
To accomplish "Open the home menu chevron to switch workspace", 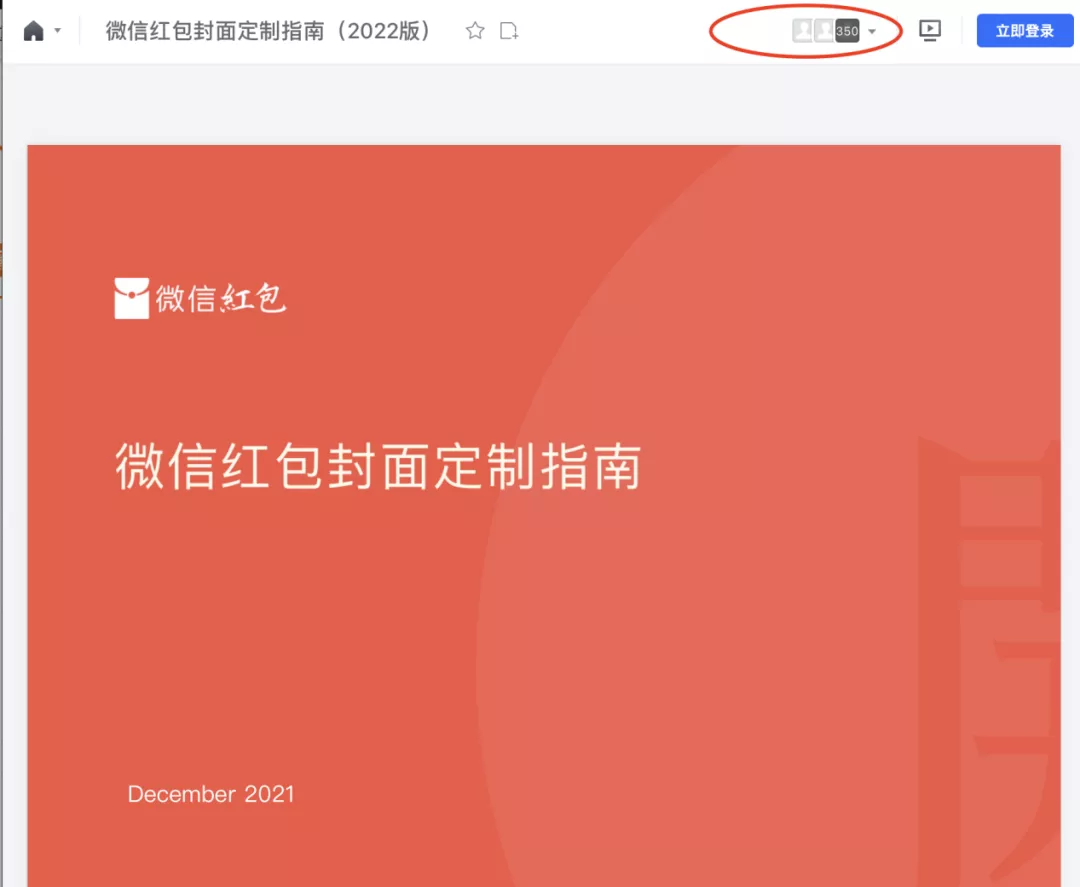I will click(57, 31).
